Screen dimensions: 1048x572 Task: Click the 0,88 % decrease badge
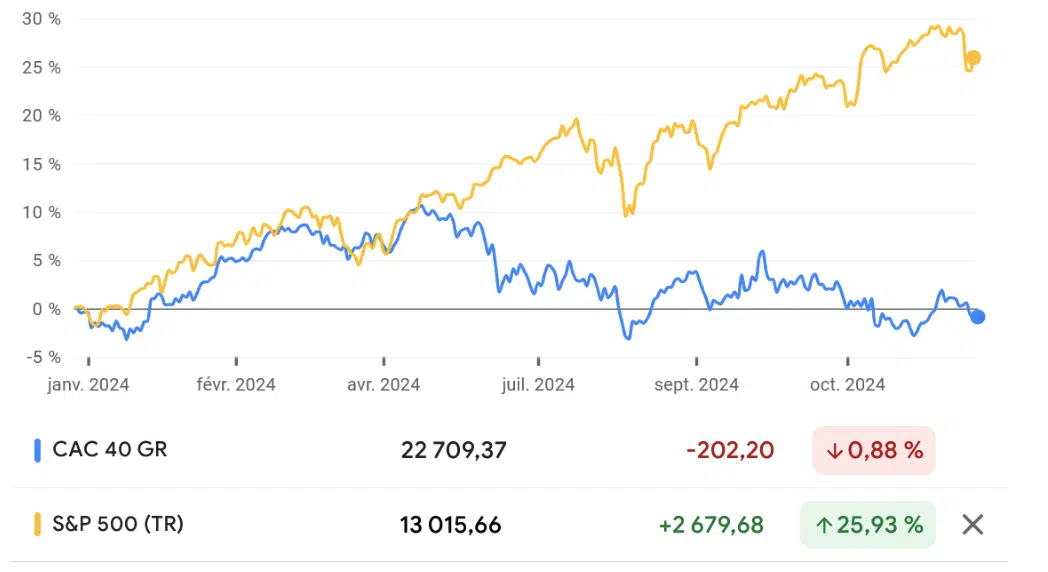(x=874, y=451)
